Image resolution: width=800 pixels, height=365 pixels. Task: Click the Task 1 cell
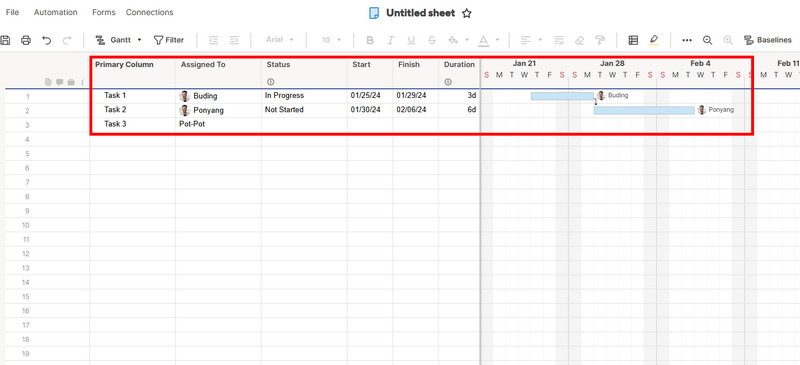(x=133, y=95)
